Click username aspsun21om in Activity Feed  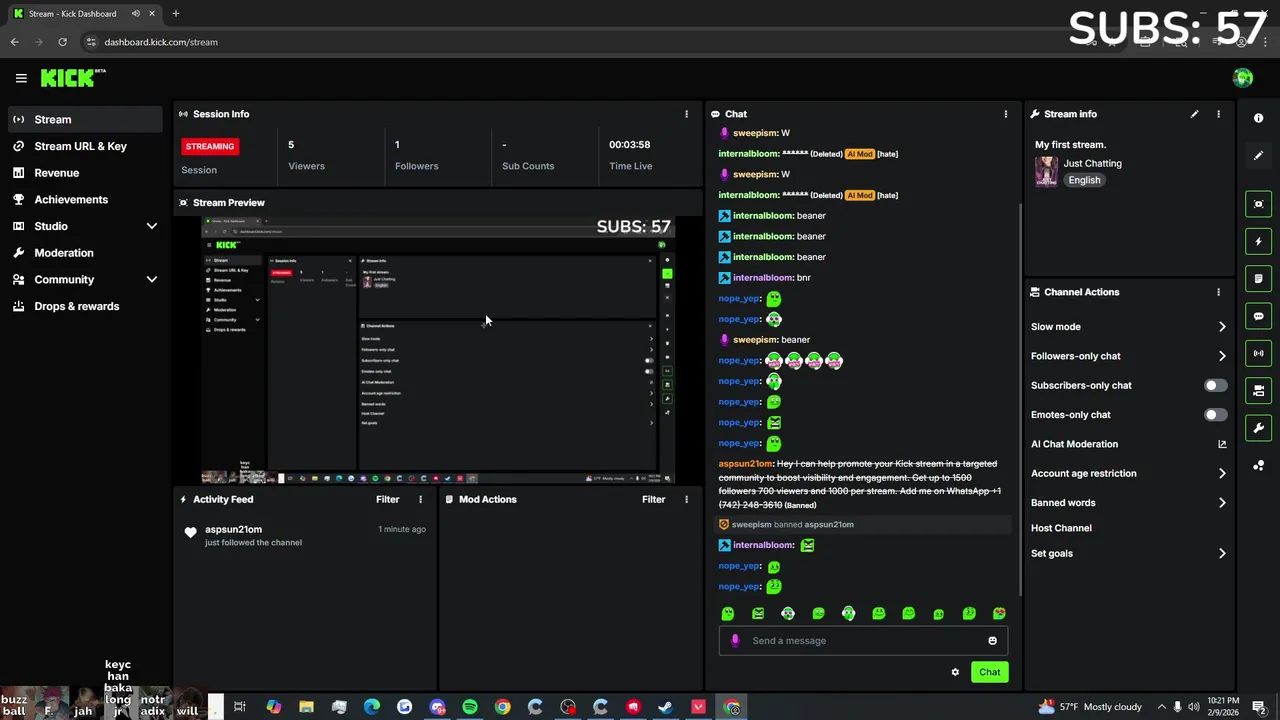point(233,529)
